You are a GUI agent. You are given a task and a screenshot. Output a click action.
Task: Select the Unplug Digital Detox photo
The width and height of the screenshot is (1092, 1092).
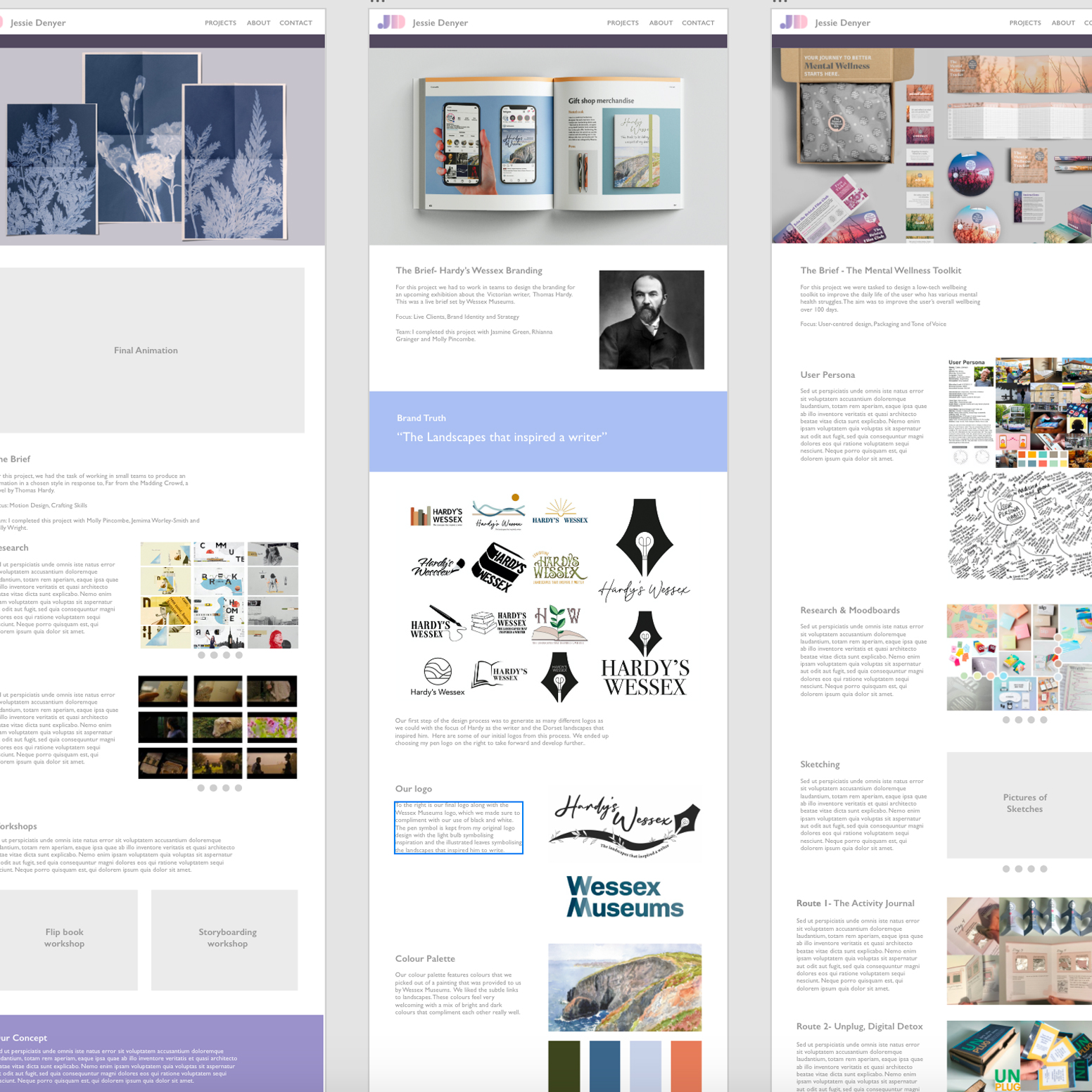click(x=1020, y=1056)
